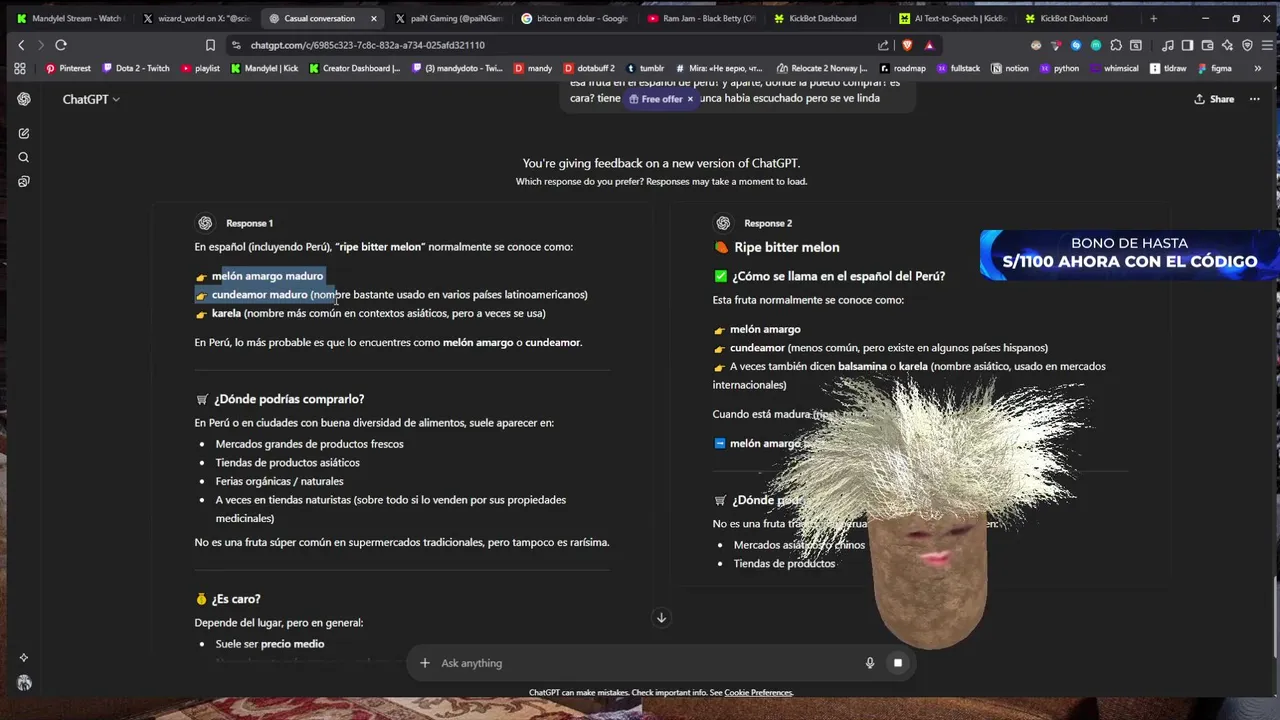Image resolution: width=1280 pixels, height=720 pixels.
Task: Open the search chats magnifier icon
Action: [x=24, y=157]
